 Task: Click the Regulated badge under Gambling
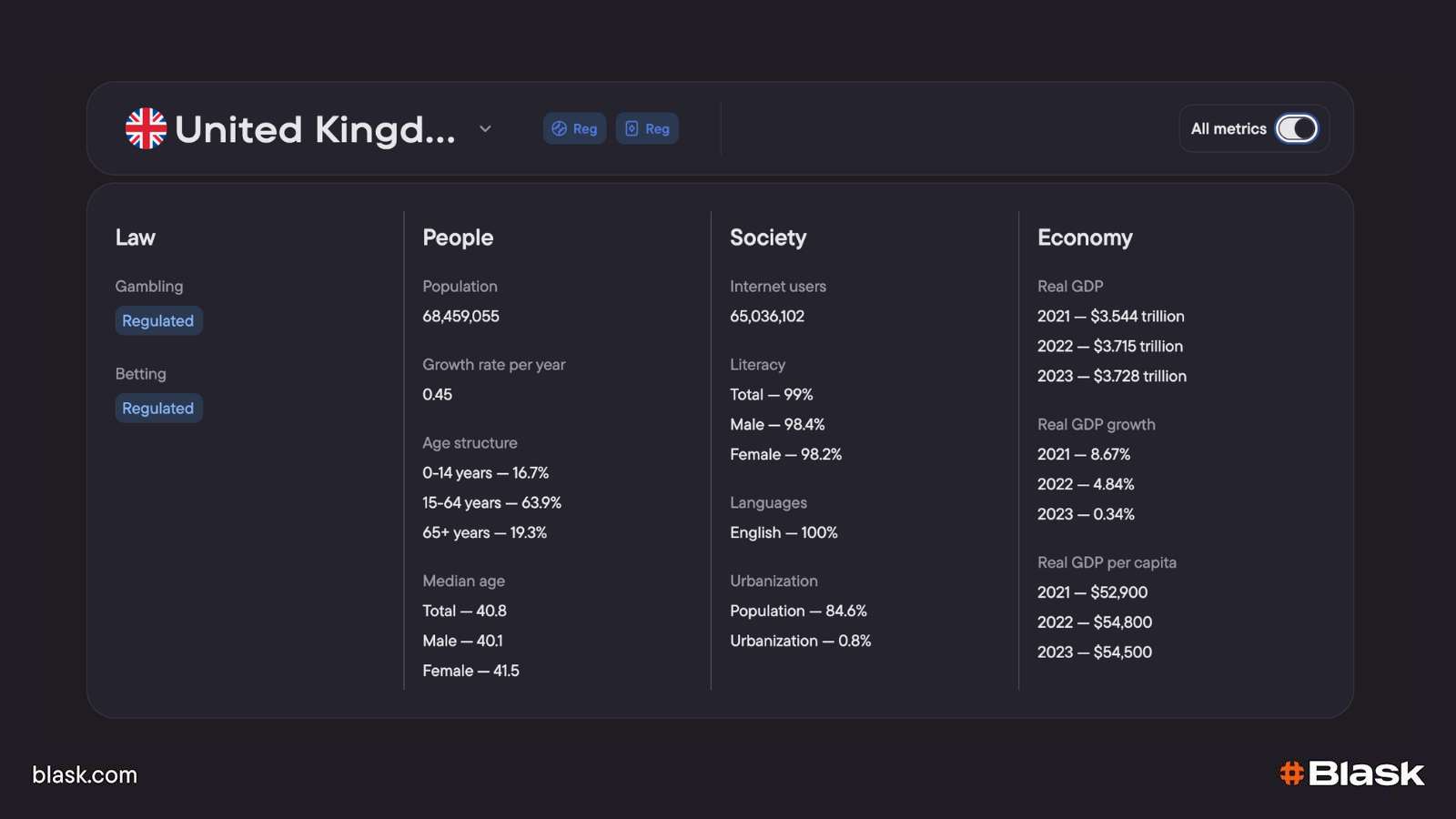click(158, 320)
